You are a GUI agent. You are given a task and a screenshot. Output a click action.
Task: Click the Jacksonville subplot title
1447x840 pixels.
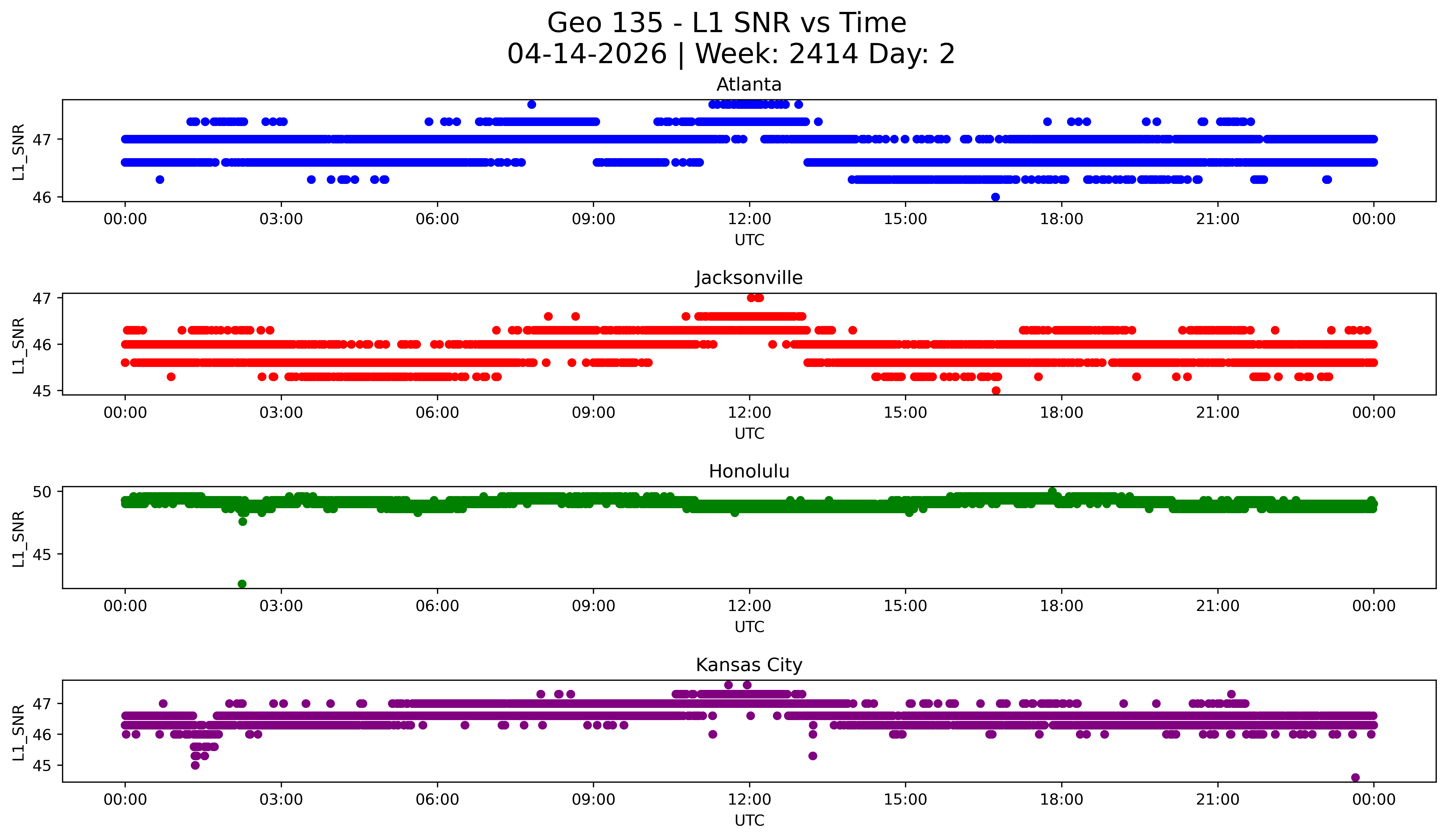749,278
